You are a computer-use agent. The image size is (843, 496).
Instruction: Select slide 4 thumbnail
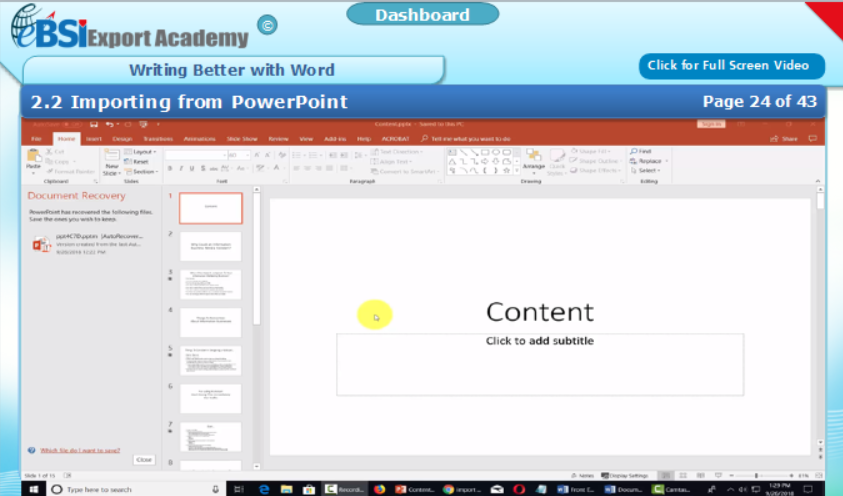coord(211,322)
